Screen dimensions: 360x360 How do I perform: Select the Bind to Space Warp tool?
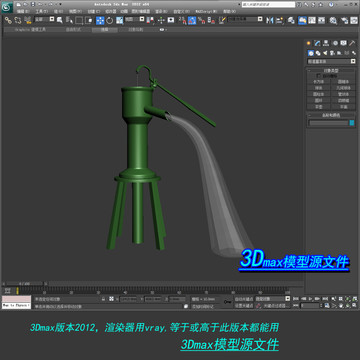pyautogui.click(x=28, y=20)
